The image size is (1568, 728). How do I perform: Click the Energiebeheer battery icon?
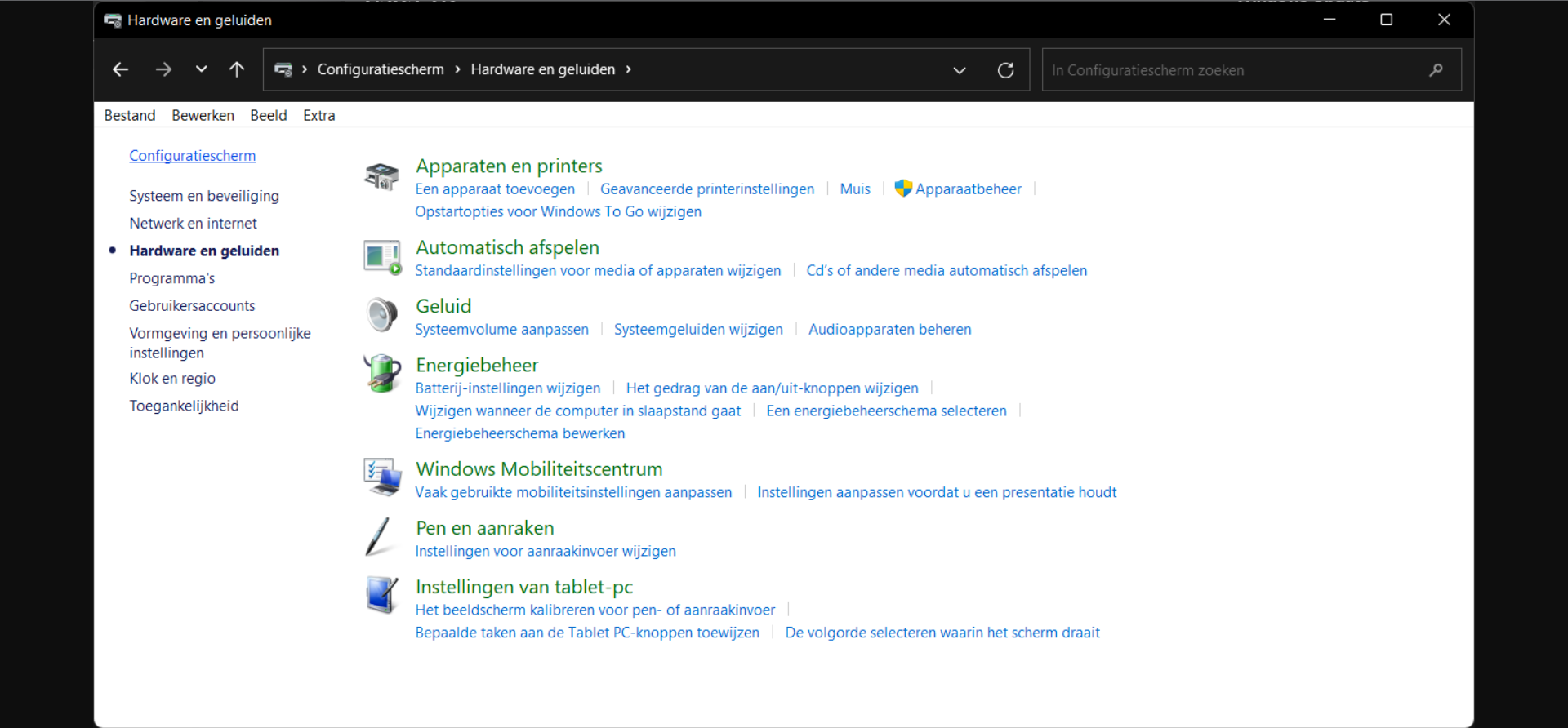click(x=381, y=374)
